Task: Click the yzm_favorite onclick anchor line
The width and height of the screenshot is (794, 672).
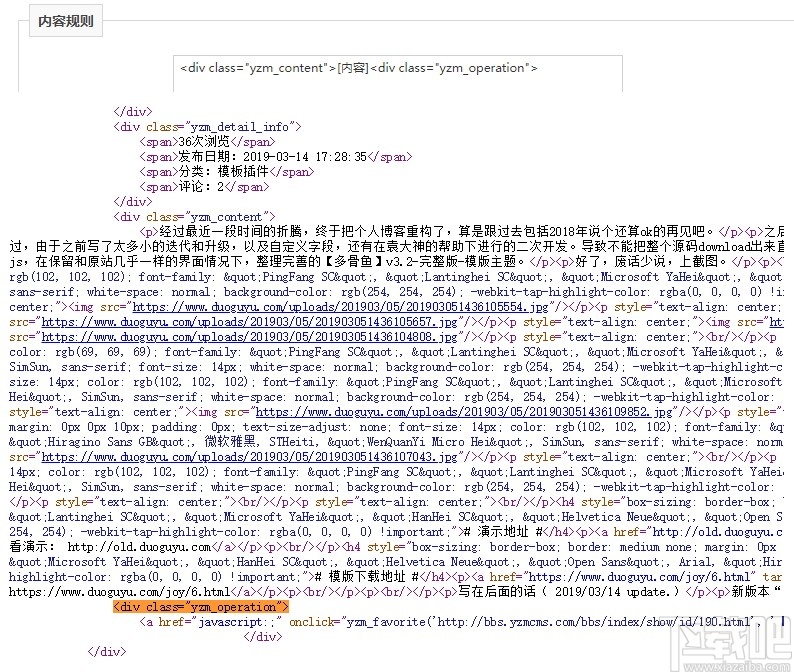Action: click(462, 622)
